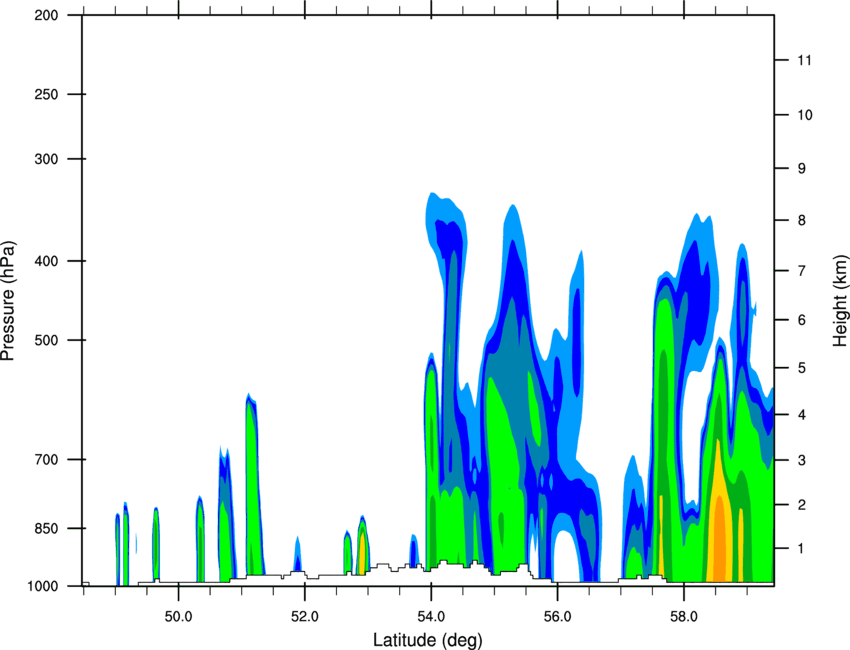Click the 2 km height label
850x650 pixels.
802,505
